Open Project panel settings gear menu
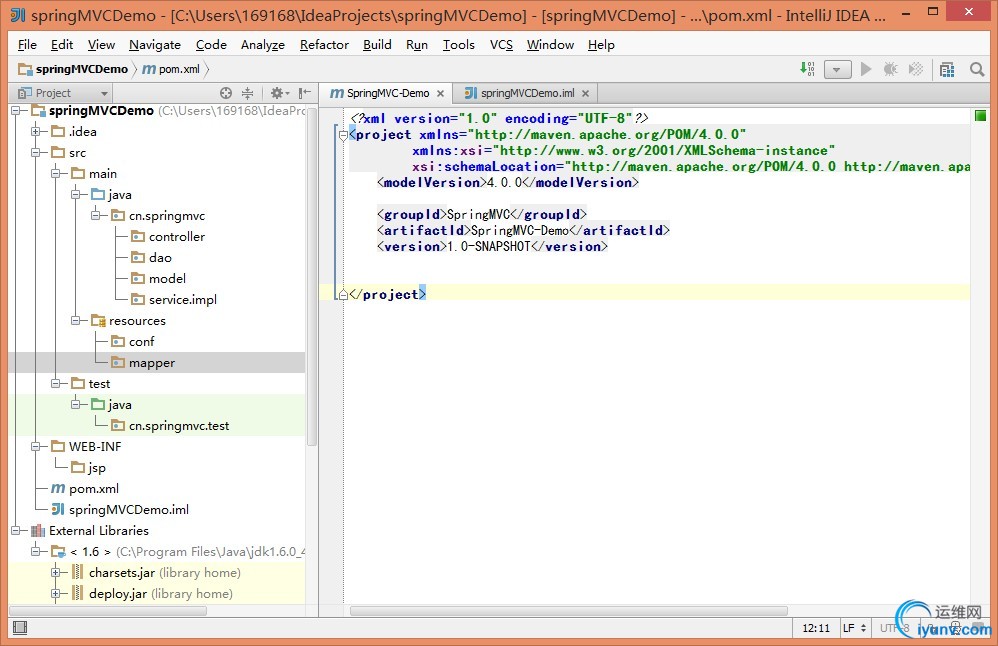Screen dimensions: 998x646 click(279, 93)
